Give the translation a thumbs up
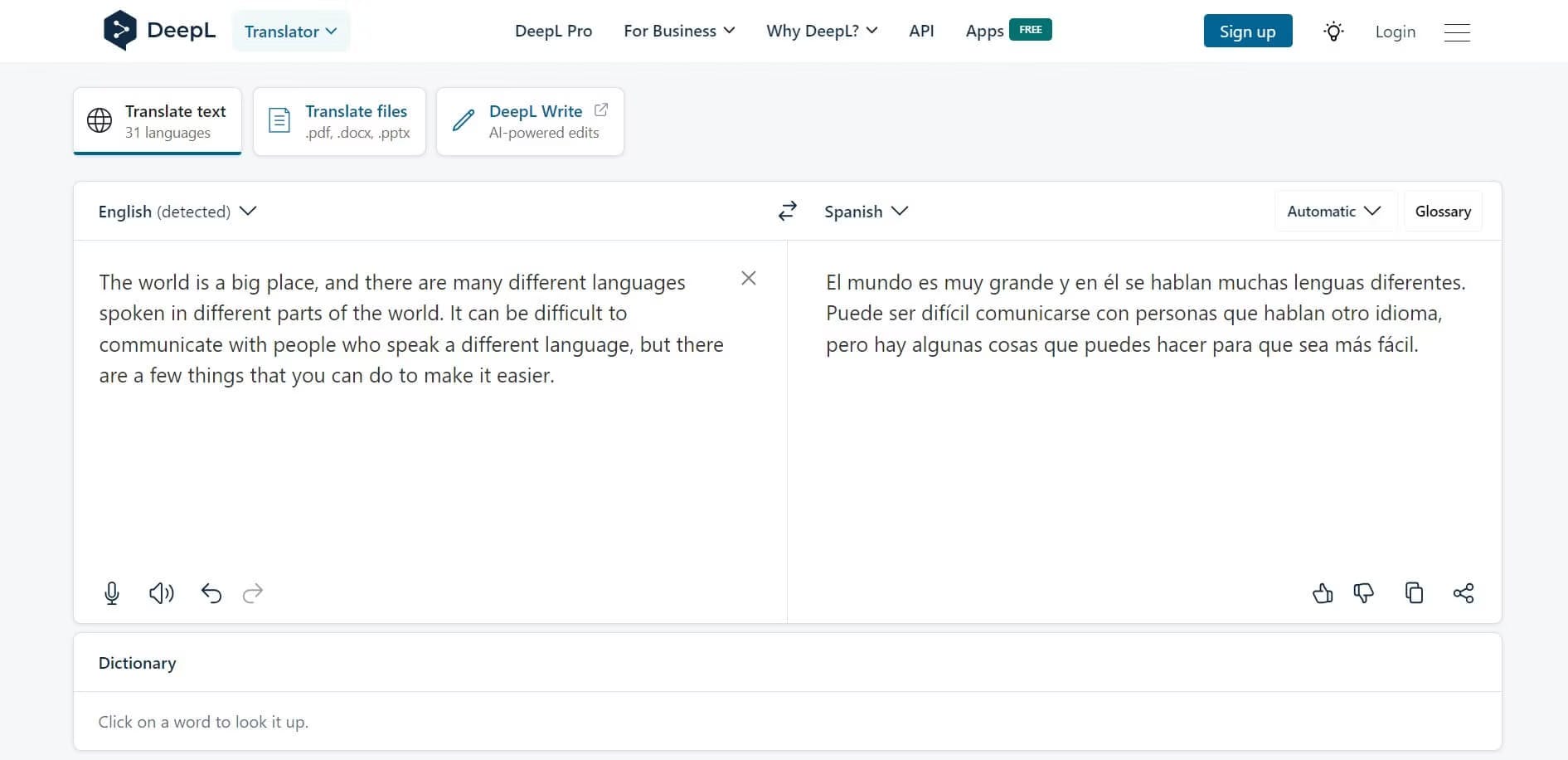 tap(1323, 592)
